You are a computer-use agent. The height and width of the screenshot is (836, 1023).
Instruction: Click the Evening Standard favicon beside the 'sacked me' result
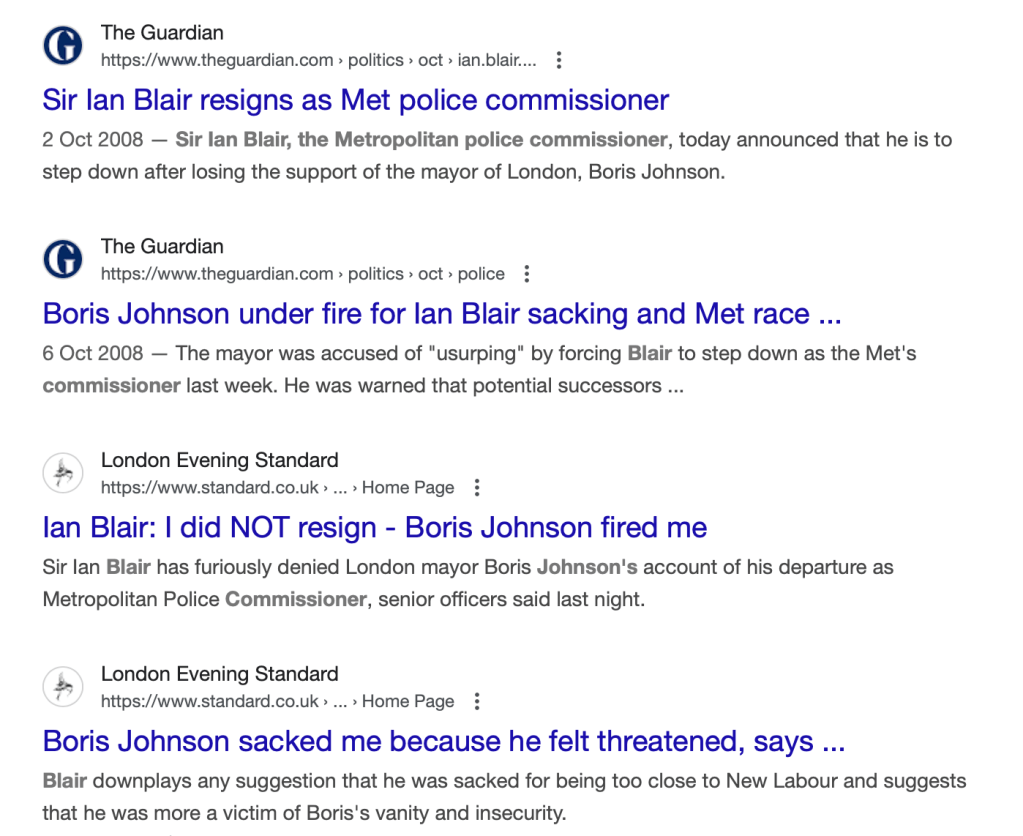click(x=63, y=687)
